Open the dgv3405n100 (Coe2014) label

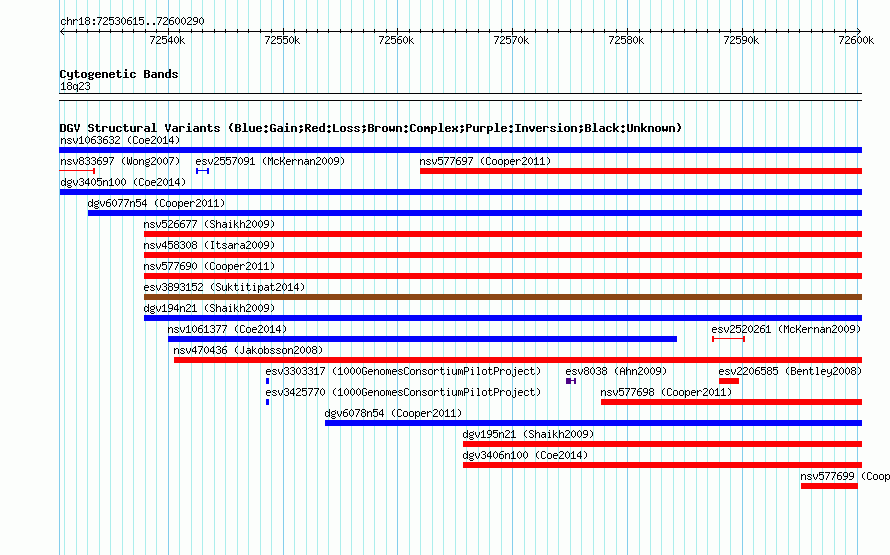tap(123, 182)
